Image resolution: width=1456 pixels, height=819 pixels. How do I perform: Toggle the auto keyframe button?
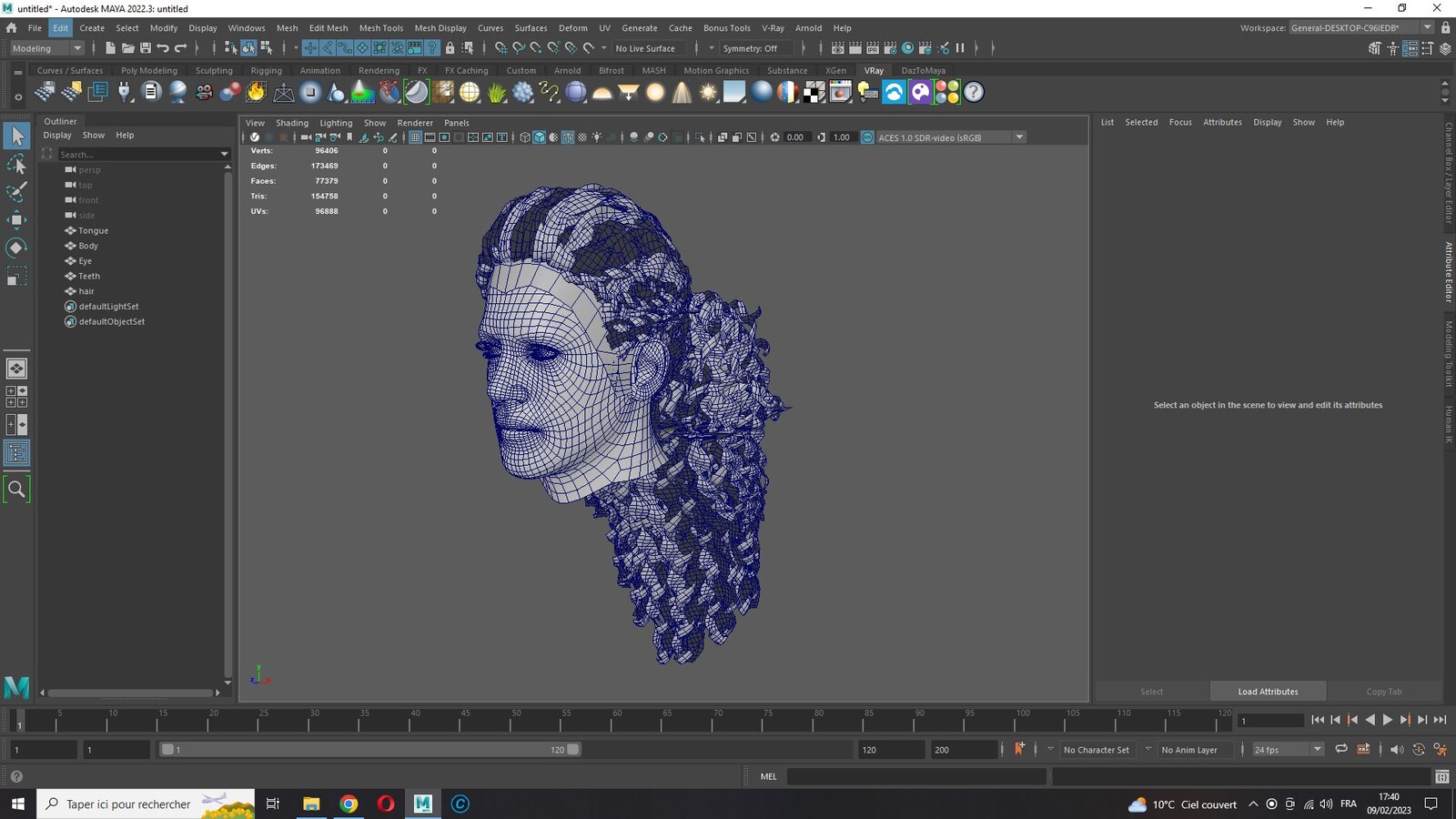(1019, 749)
